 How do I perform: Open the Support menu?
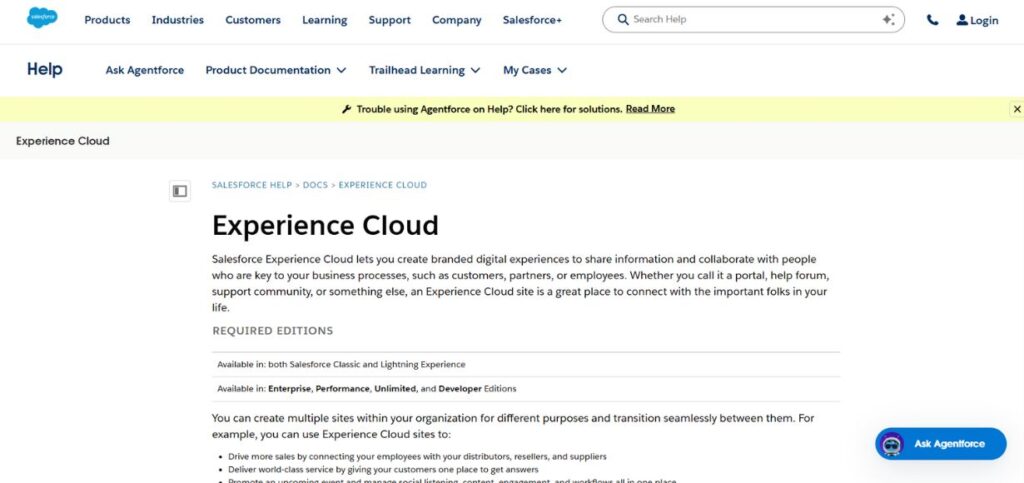(x=389, y=20)
